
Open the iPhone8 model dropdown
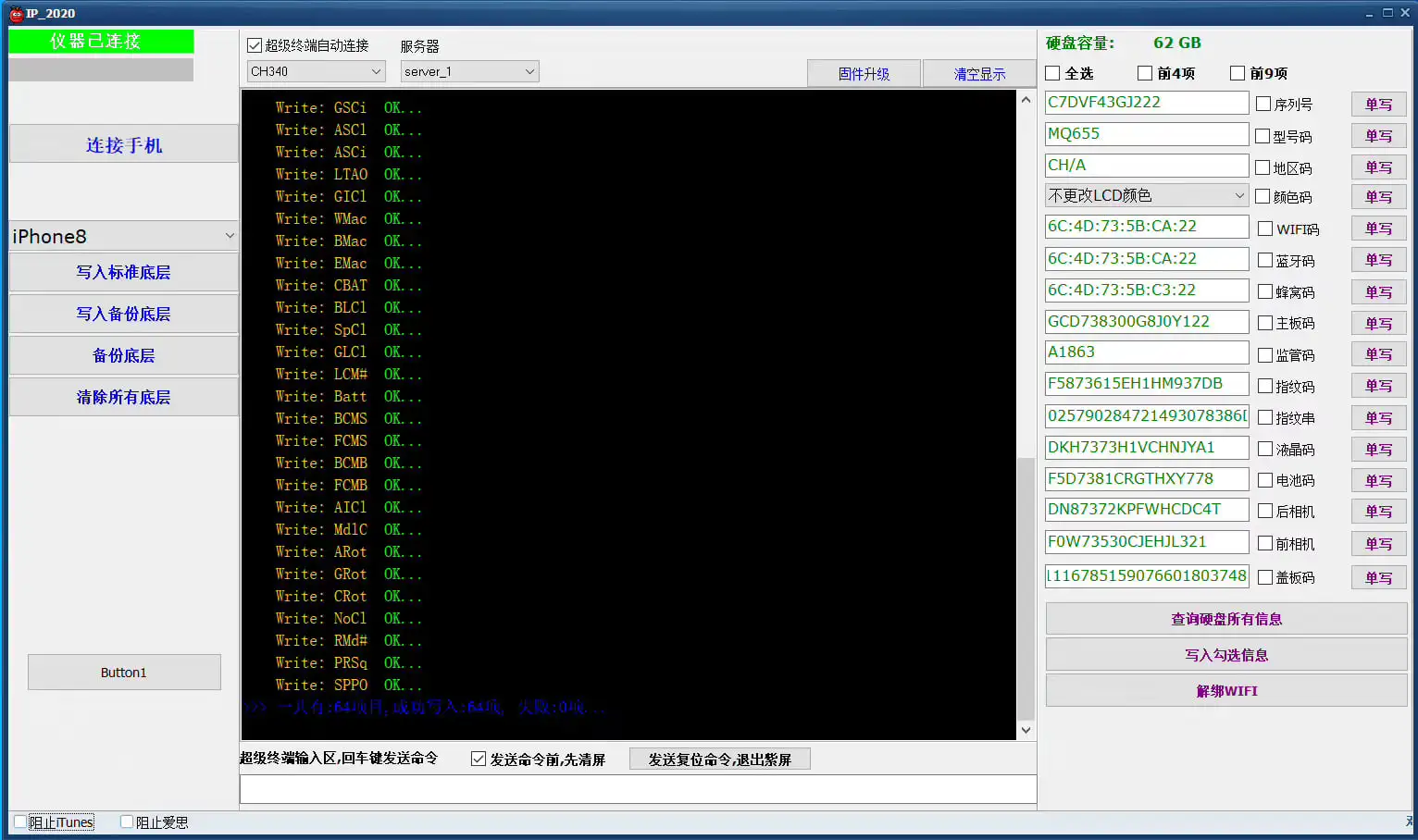pyautogui.click(x=124, y=236)
